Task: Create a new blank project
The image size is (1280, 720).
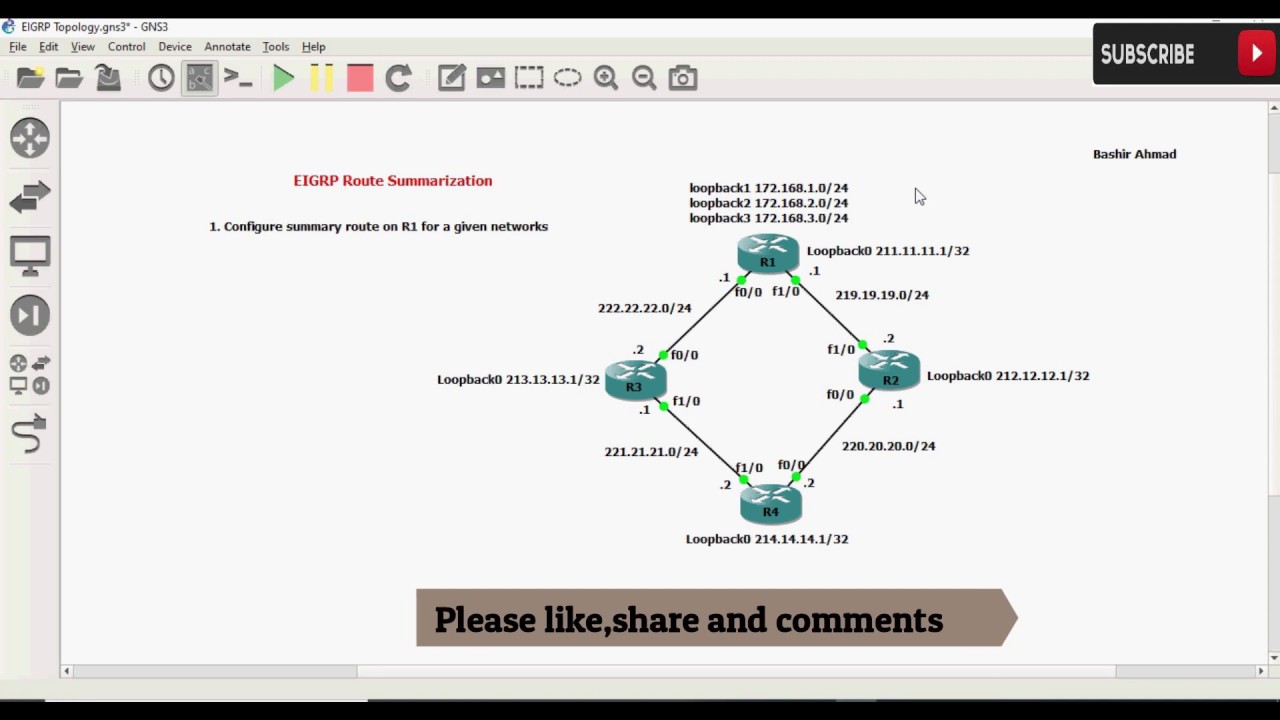Action: 30,78
